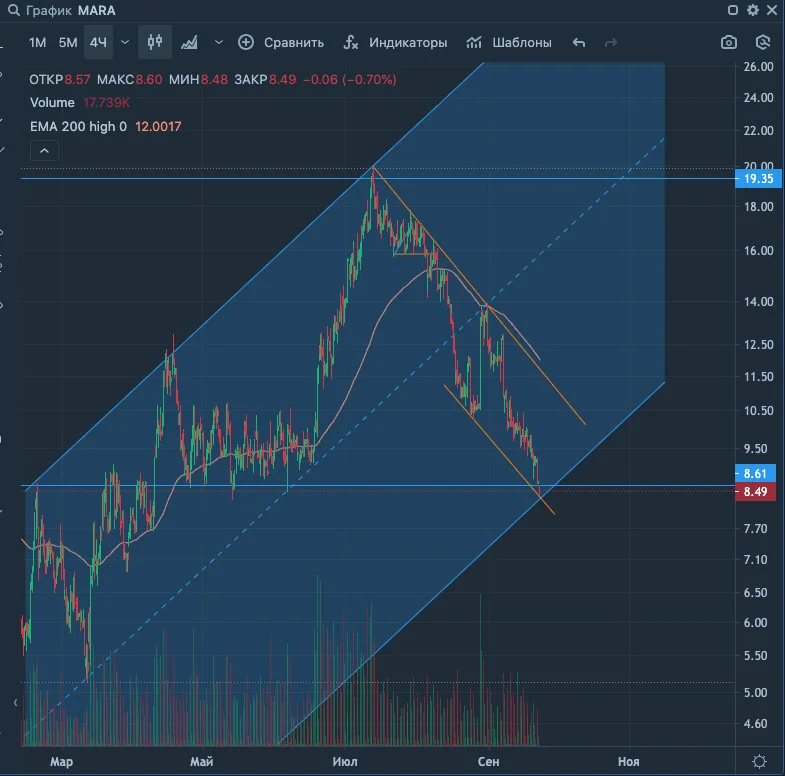This screenshot has height=776, width=785.
Task: Click the Июл label on time axis
Action: pyautogui.click(x=345, y=761)
